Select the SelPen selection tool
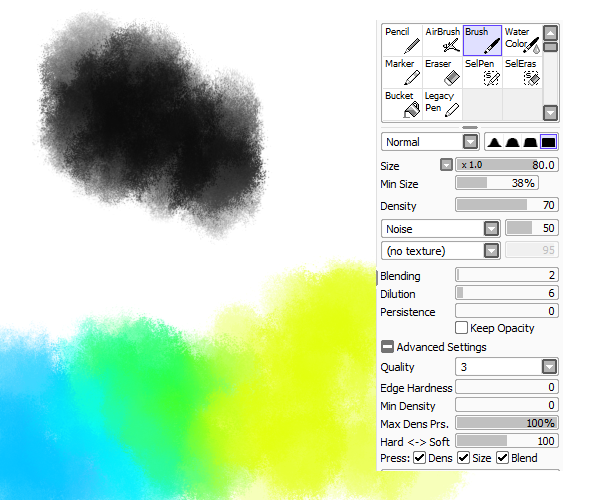Viewport: 600px width, 500px height. coord(483,73)
